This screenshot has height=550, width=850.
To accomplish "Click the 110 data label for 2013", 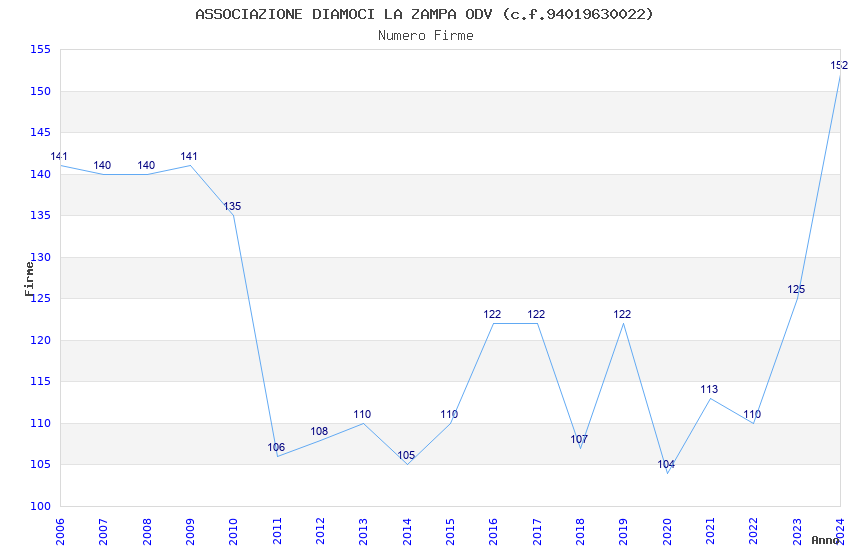I will pyautogui.click(x=362, y=415).
